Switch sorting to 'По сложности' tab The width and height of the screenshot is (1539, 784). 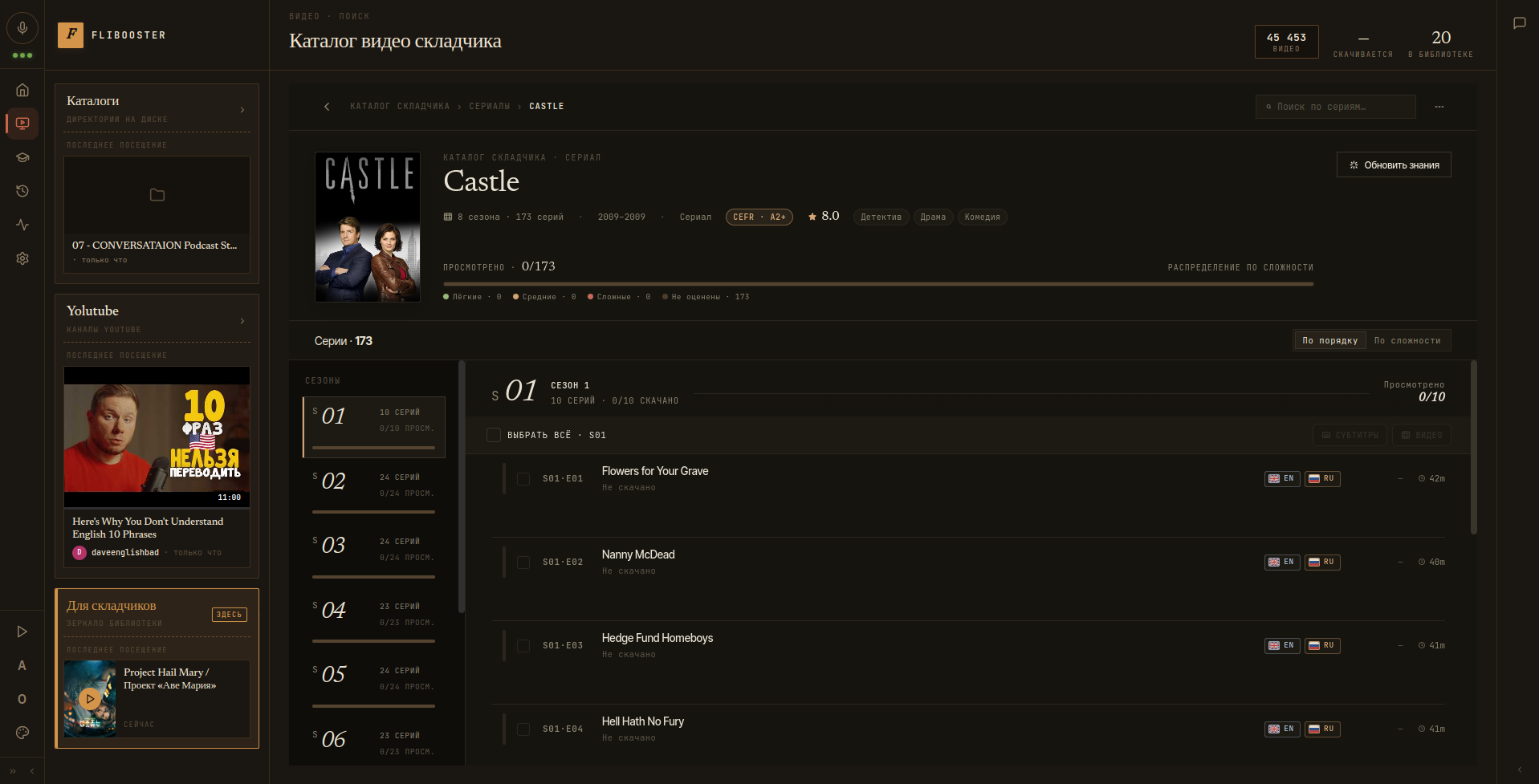pyautogui.click(x=1407, y=341)
